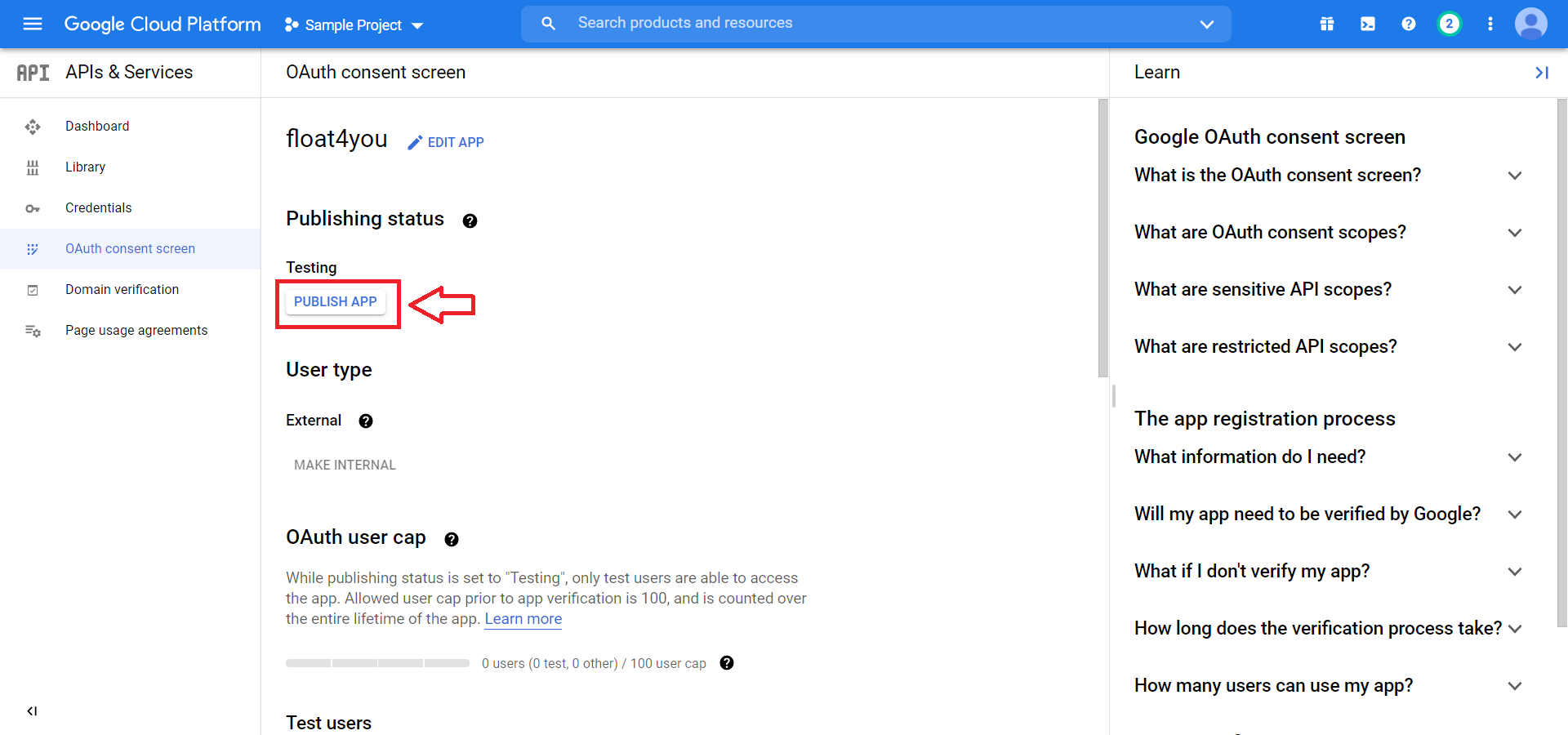Click the Learn panel resize handle

1113,396
